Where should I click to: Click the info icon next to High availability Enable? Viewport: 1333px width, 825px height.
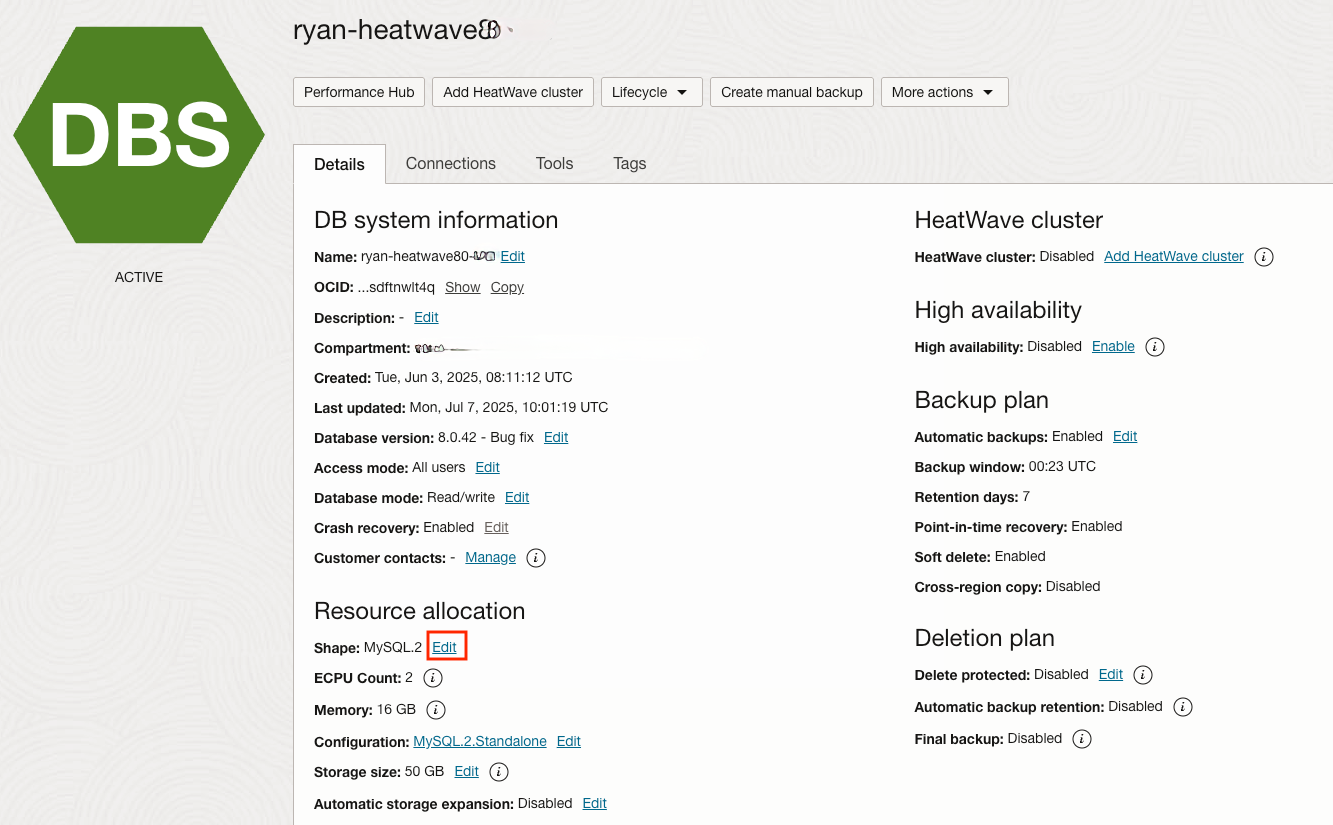[1154, 347]
